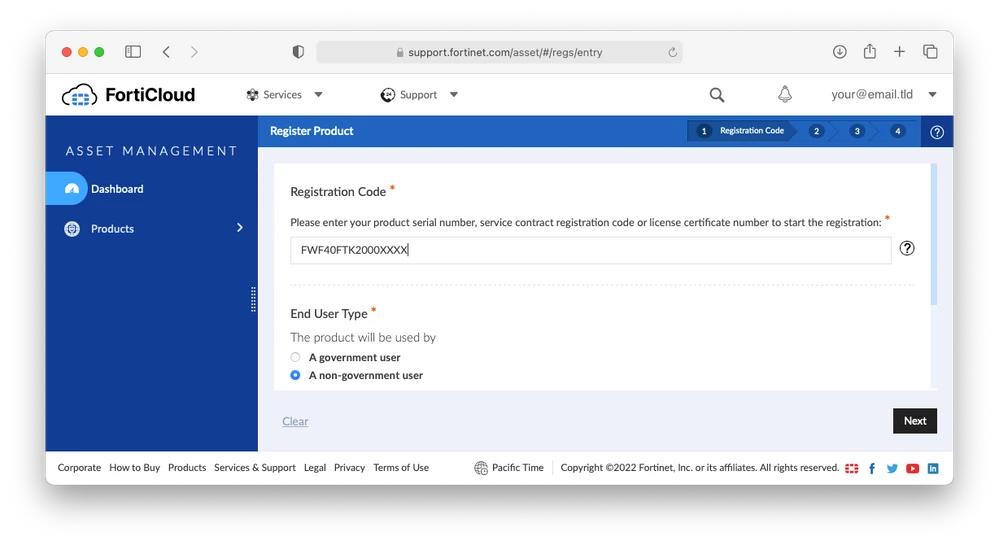The height and width of the screenshot is (545, 999).
Task: Expand Products submenu chevron
Action: [x=240, y=228]
